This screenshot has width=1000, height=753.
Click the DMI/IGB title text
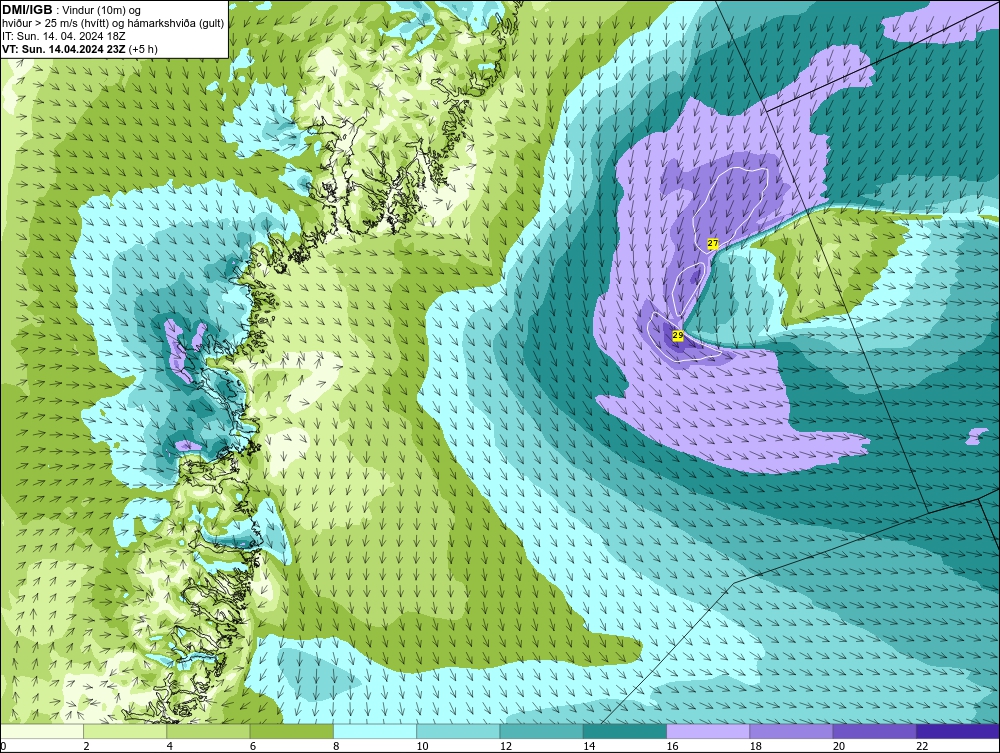pyautogui.click(x=27, y=10)
